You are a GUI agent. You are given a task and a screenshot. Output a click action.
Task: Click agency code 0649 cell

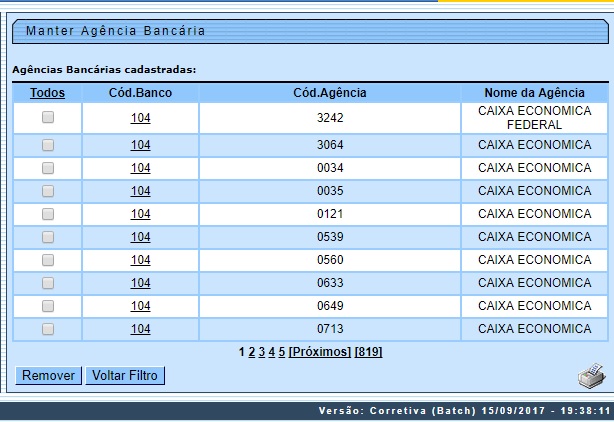click(x=330, y=306)
